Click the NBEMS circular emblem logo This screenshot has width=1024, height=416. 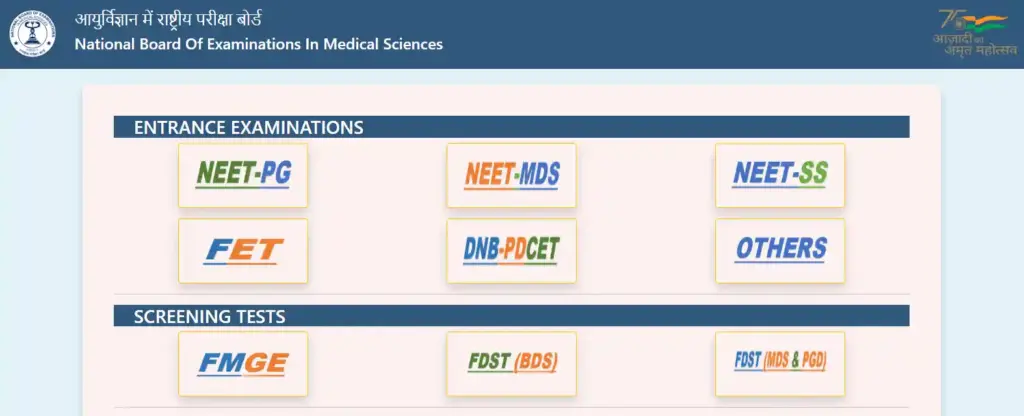click(x=34, y=33)
